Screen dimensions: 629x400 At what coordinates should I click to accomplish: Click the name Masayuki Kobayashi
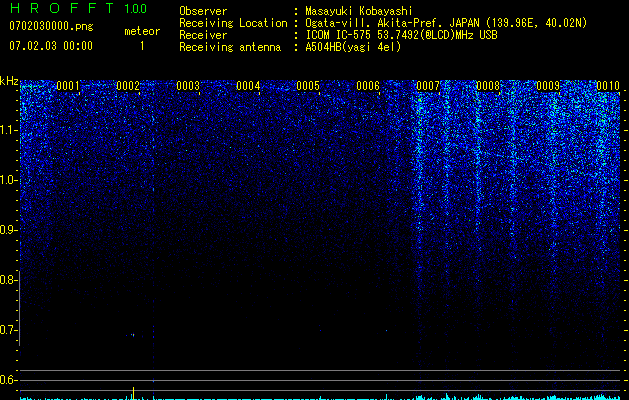(359, 11)
